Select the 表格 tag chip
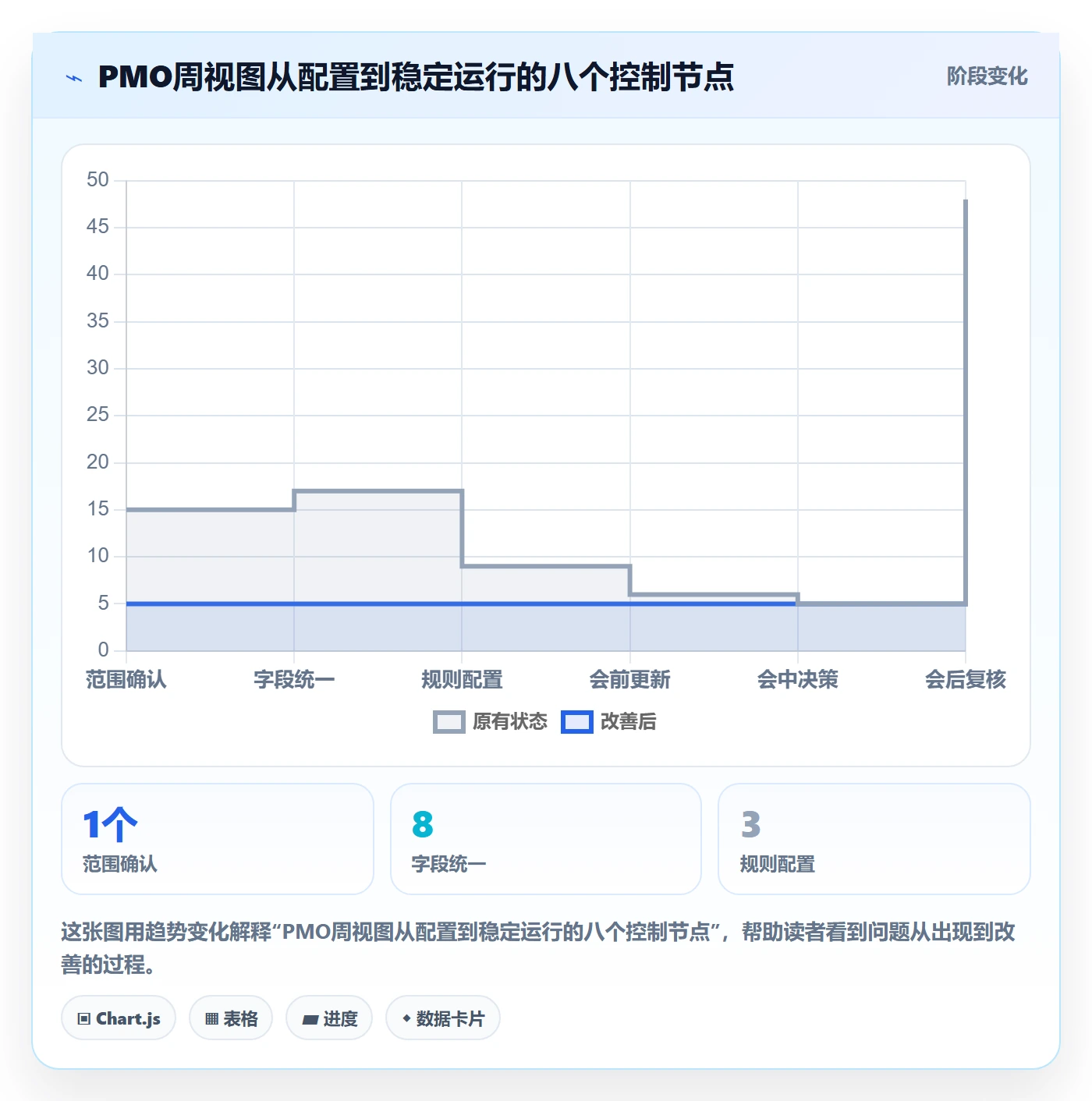Screen dimensions: 1092x1101 231,1018
